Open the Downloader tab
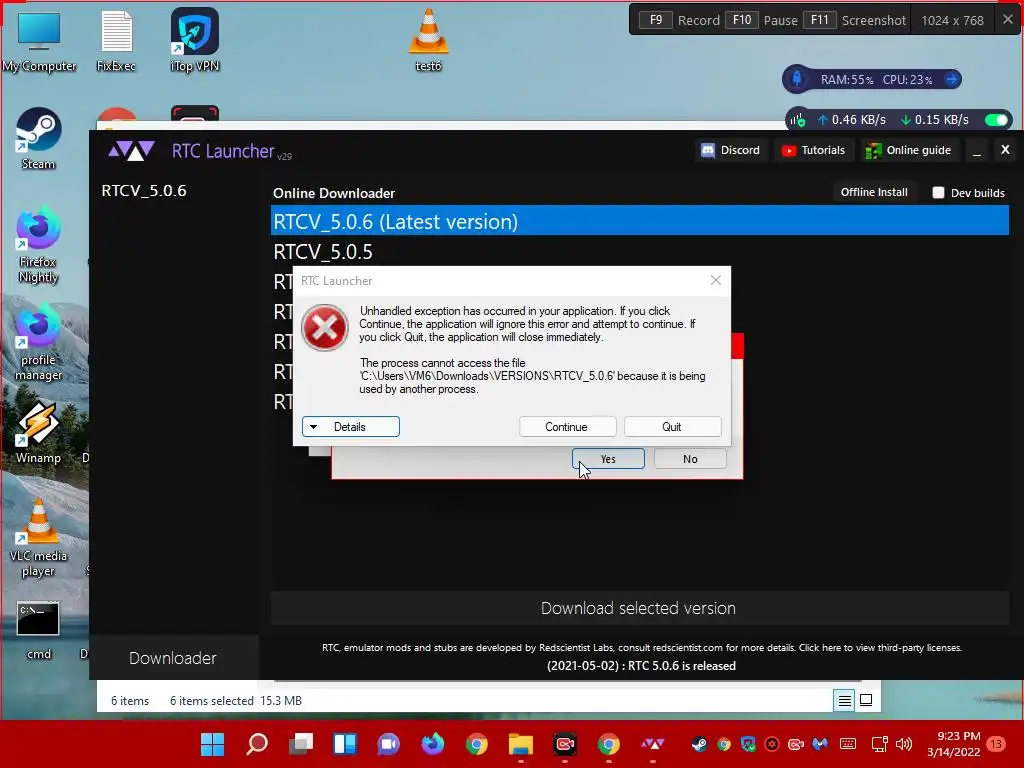This screenshot has height=768, width=1024. tap(173, 658)
